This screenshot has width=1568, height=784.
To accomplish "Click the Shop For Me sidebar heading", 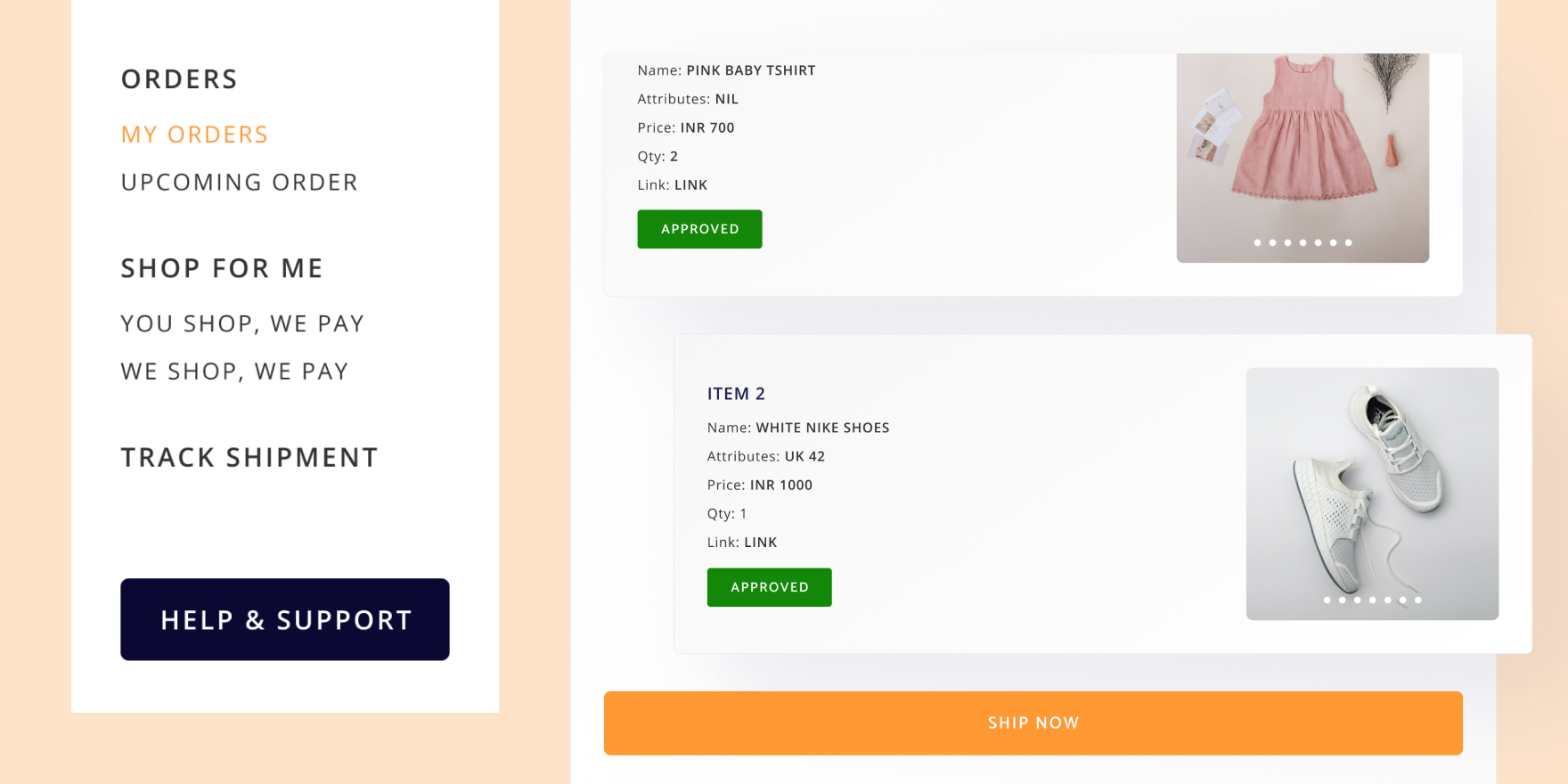I will coord(222,268).
